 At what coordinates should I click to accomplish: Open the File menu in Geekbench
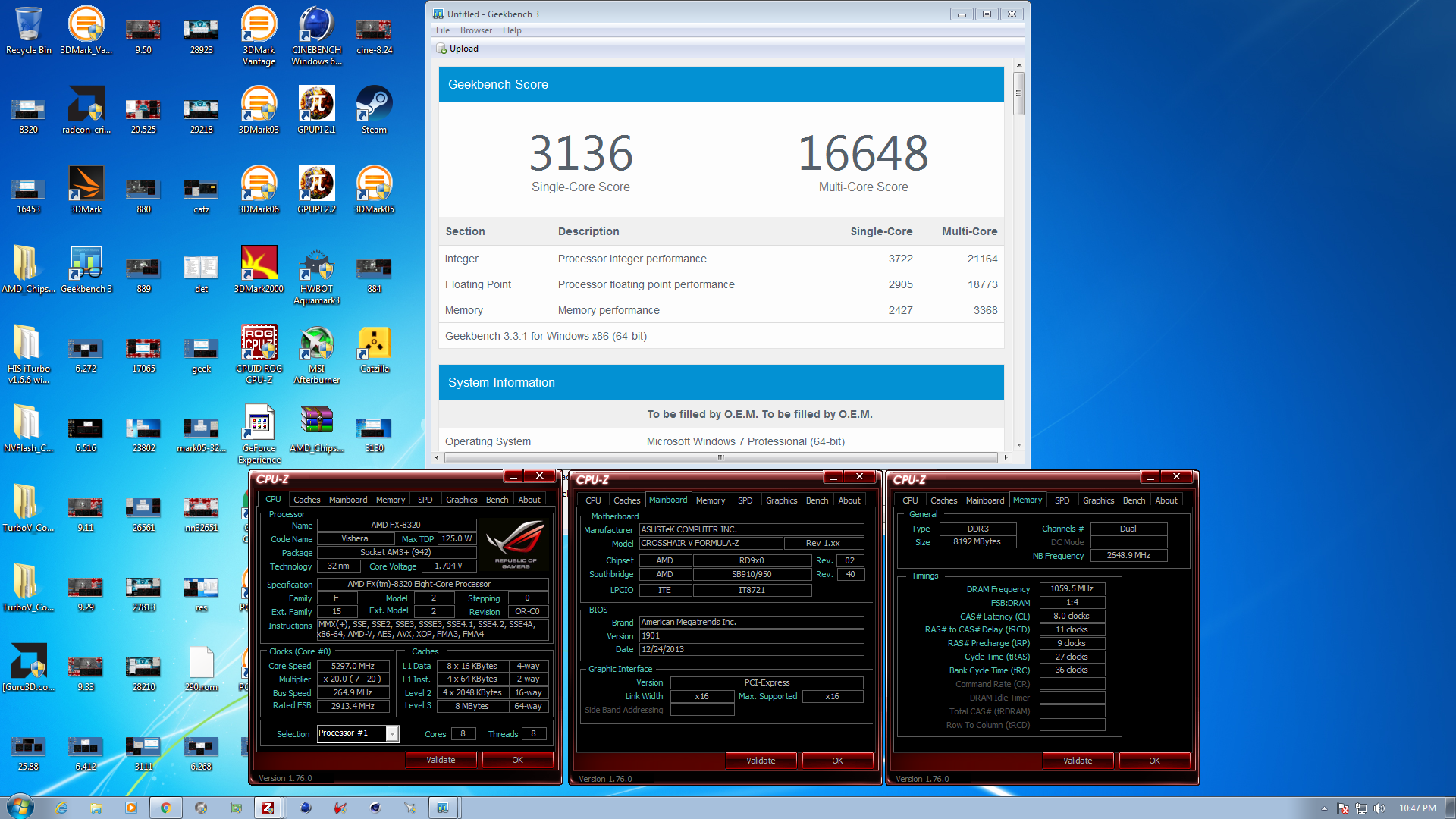pyautogui.click(x=443, y=30)
